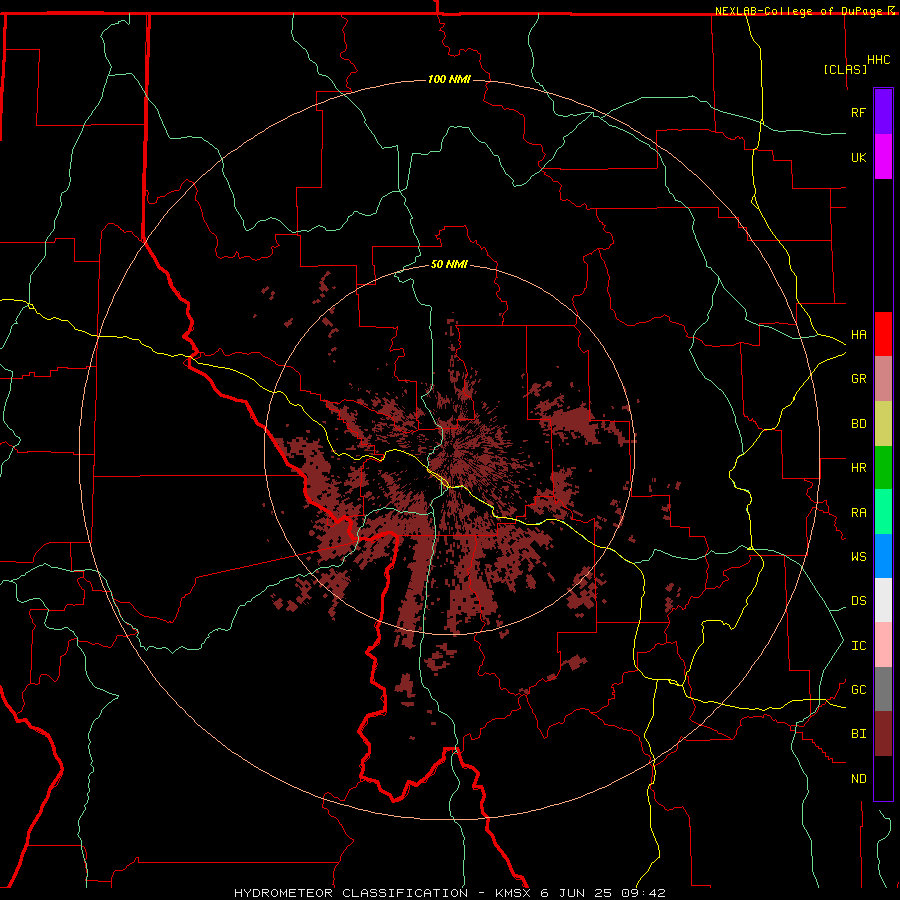Select the "DS" legend label
The width and height of the screenshot is (900, 900).
[858, 601]
